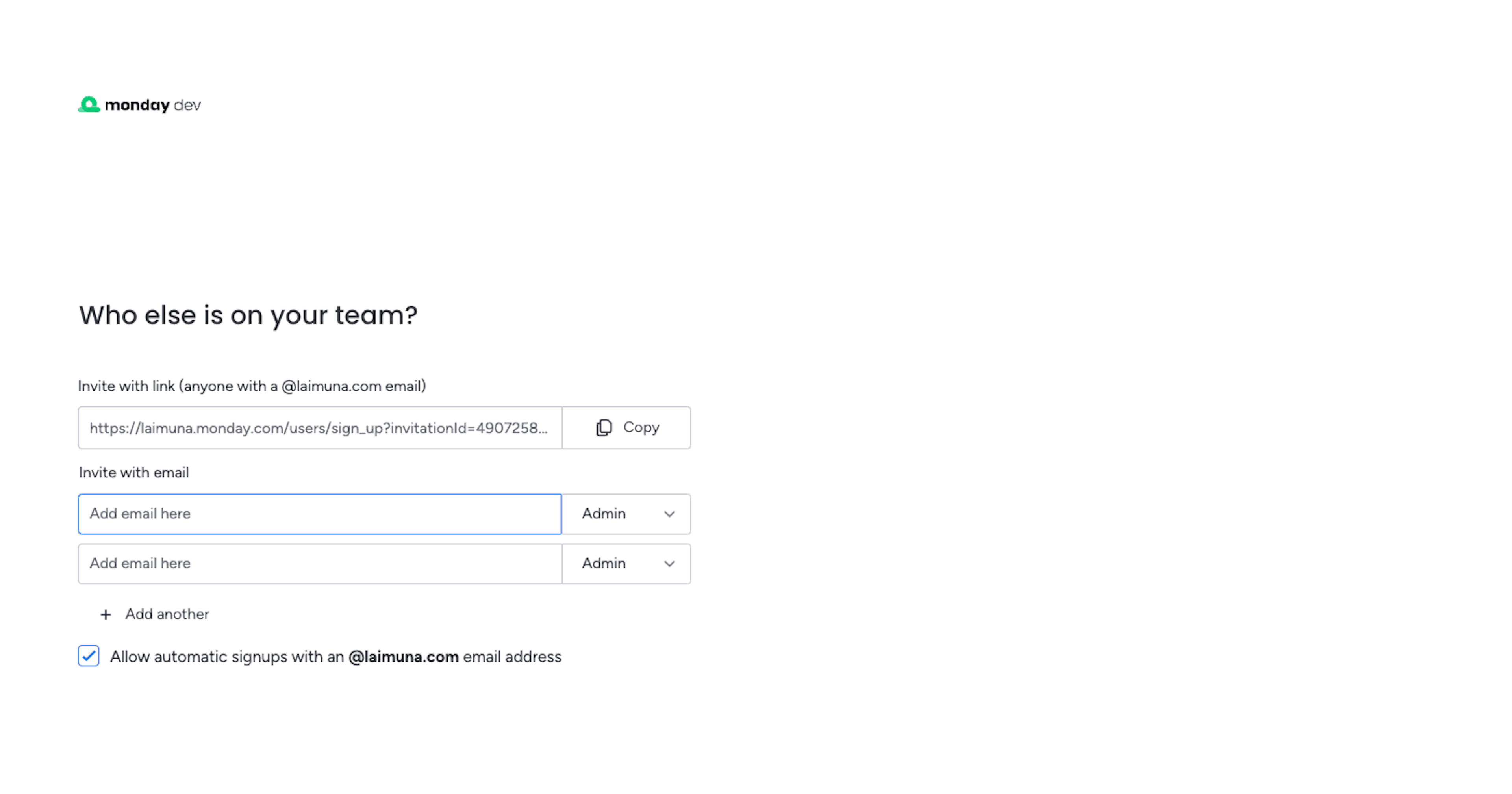1512x794 pixels.
Task: Click the 'Allow automatic signups' label text
Action: coord(226,657)
